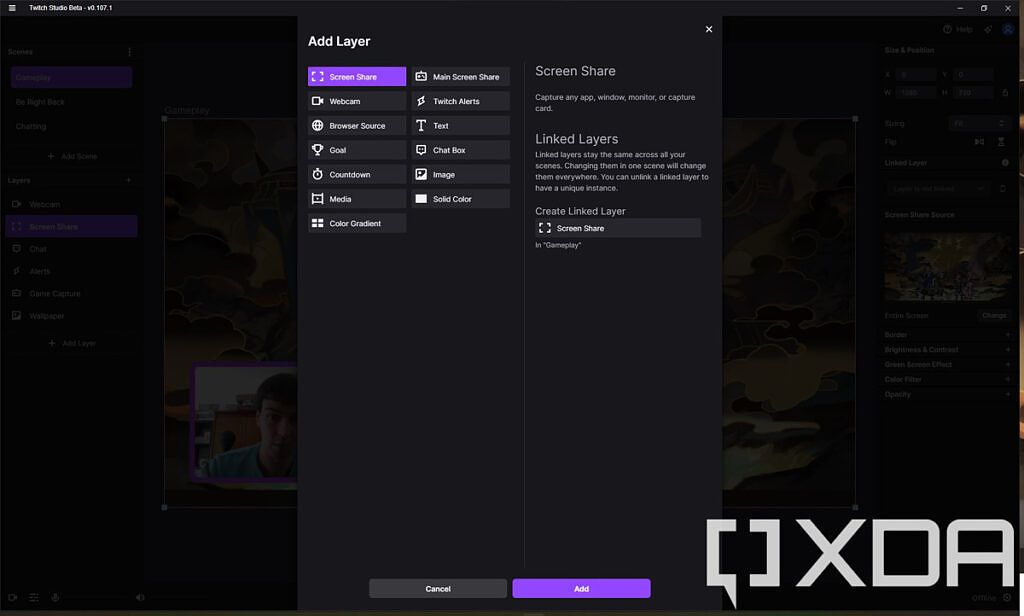Click the Add button to confirm
The image size is (1024, 616).
click(x=581, y=588)
